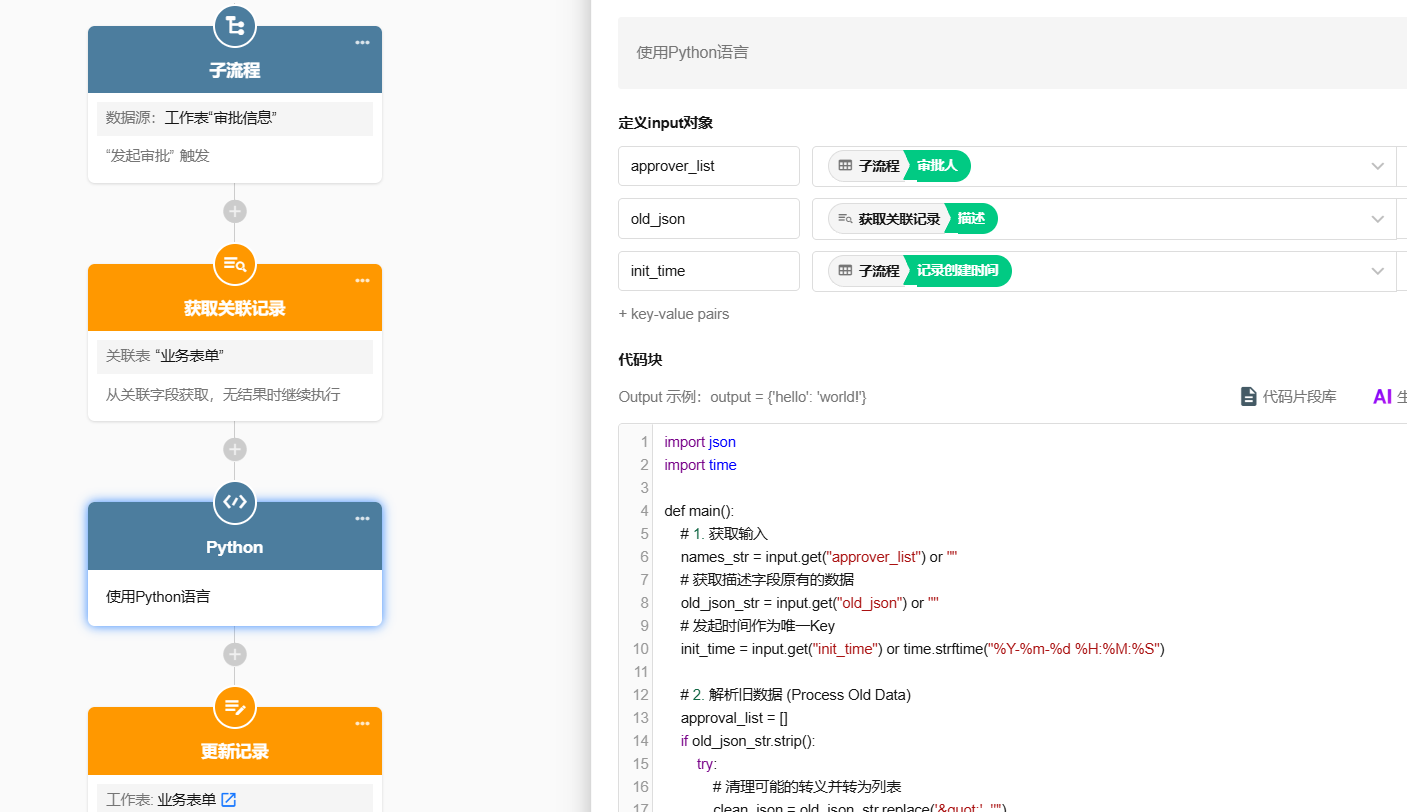Click the old_json key input field
Image resolution: width=1407 pixels, height=812 pixels.
[x=709, y=219]
